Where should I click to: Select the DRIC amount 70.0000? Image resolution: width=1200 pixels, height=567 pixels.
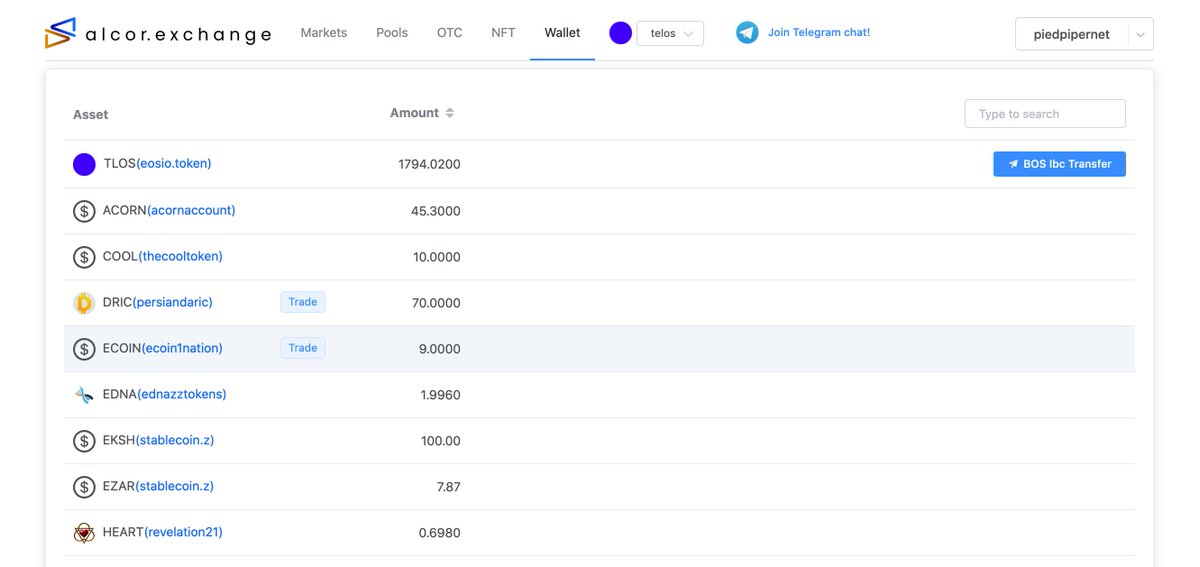point(436,303)
